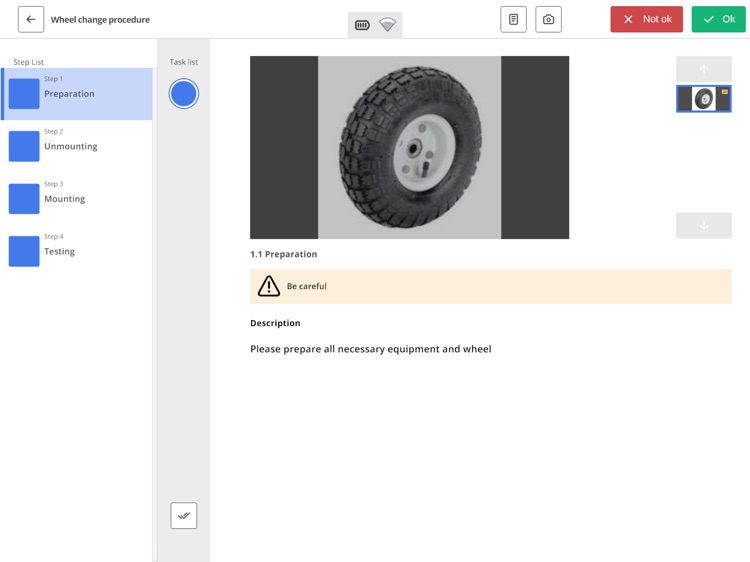Select Step 1 Preparation
Viewport: 750px width, 562px height.
click(x=77, y=94)
